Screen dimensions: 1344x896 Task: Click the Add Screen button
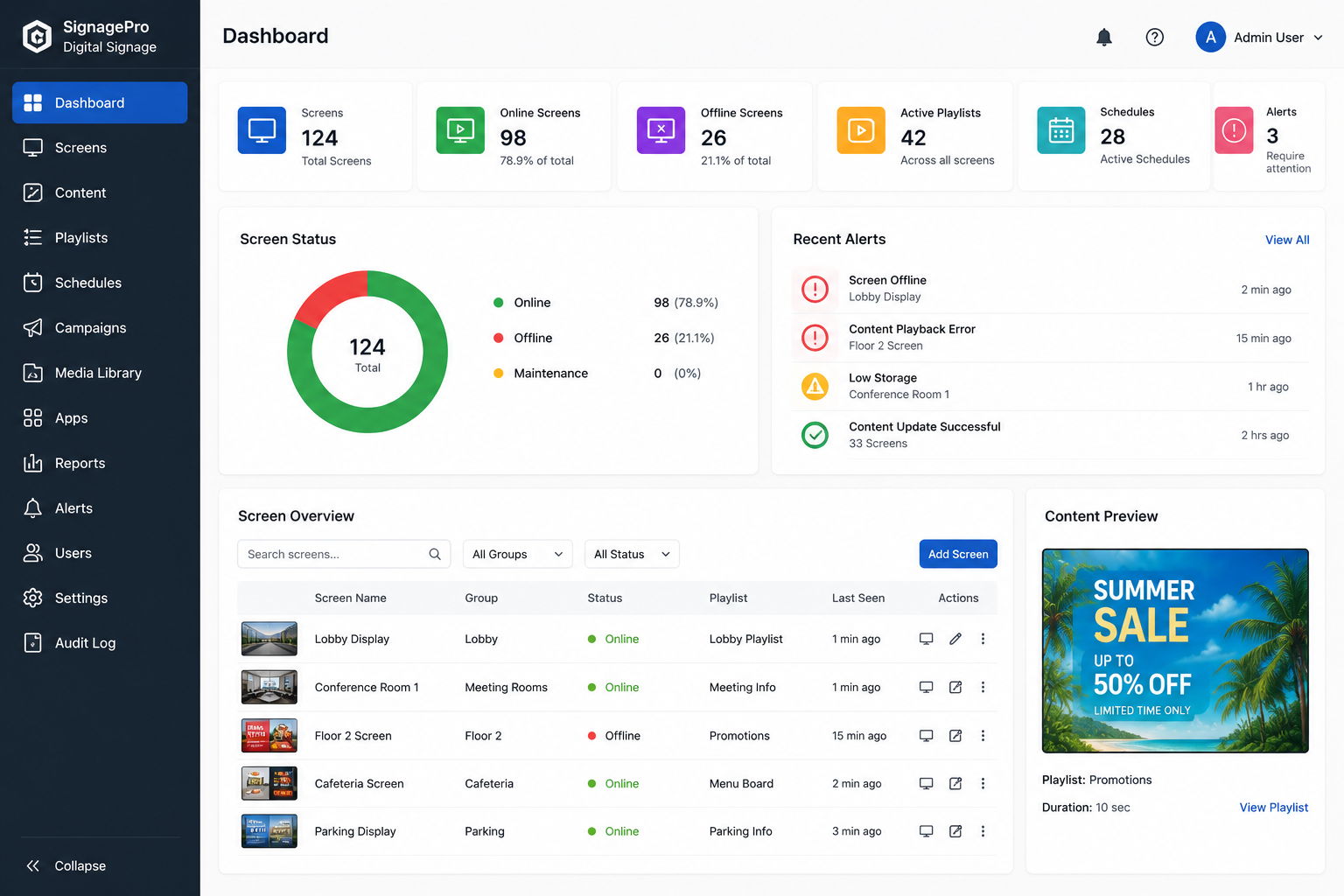click(958, 554)
